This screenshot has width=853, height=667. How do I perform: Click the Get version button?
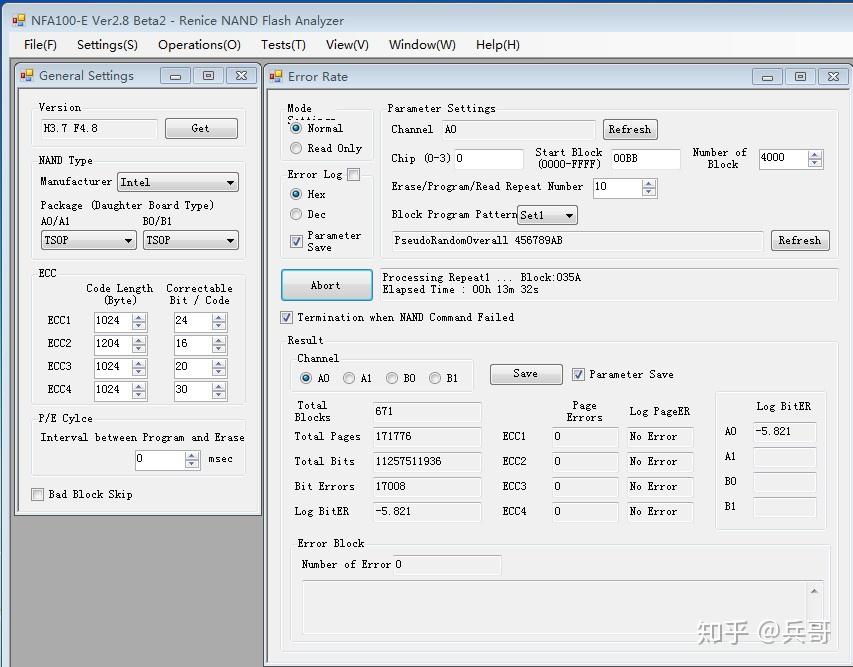click(x=201, y=128)
